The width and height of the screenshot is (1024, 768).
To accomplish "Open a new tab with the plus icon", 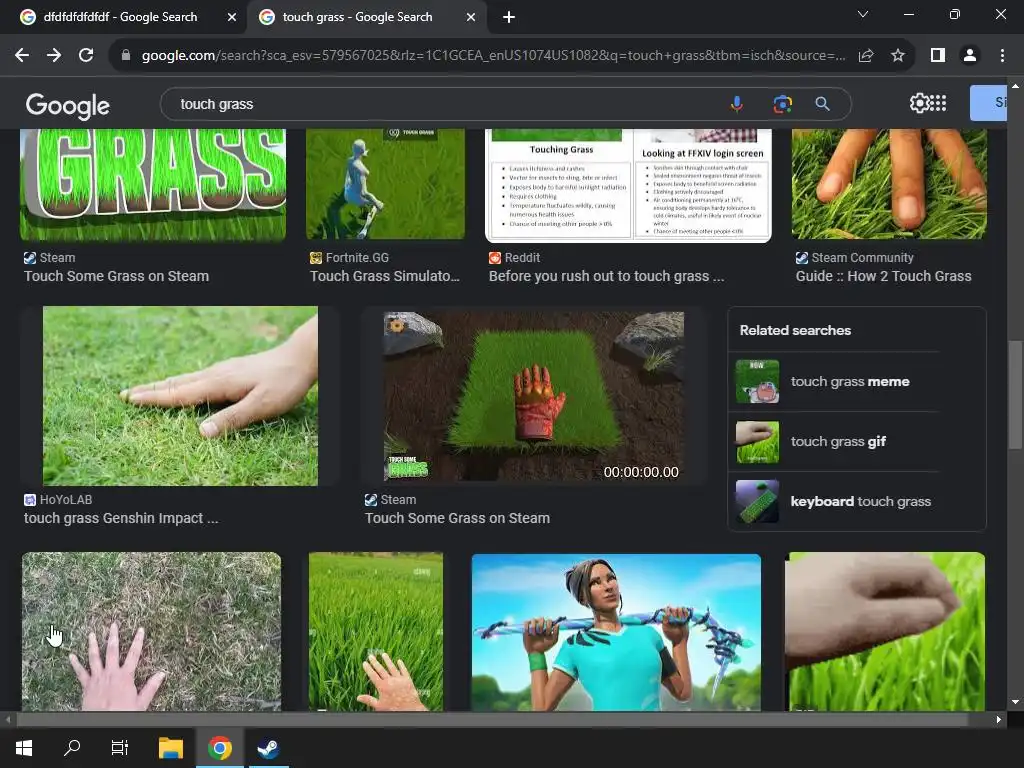I will click(509, 17).
